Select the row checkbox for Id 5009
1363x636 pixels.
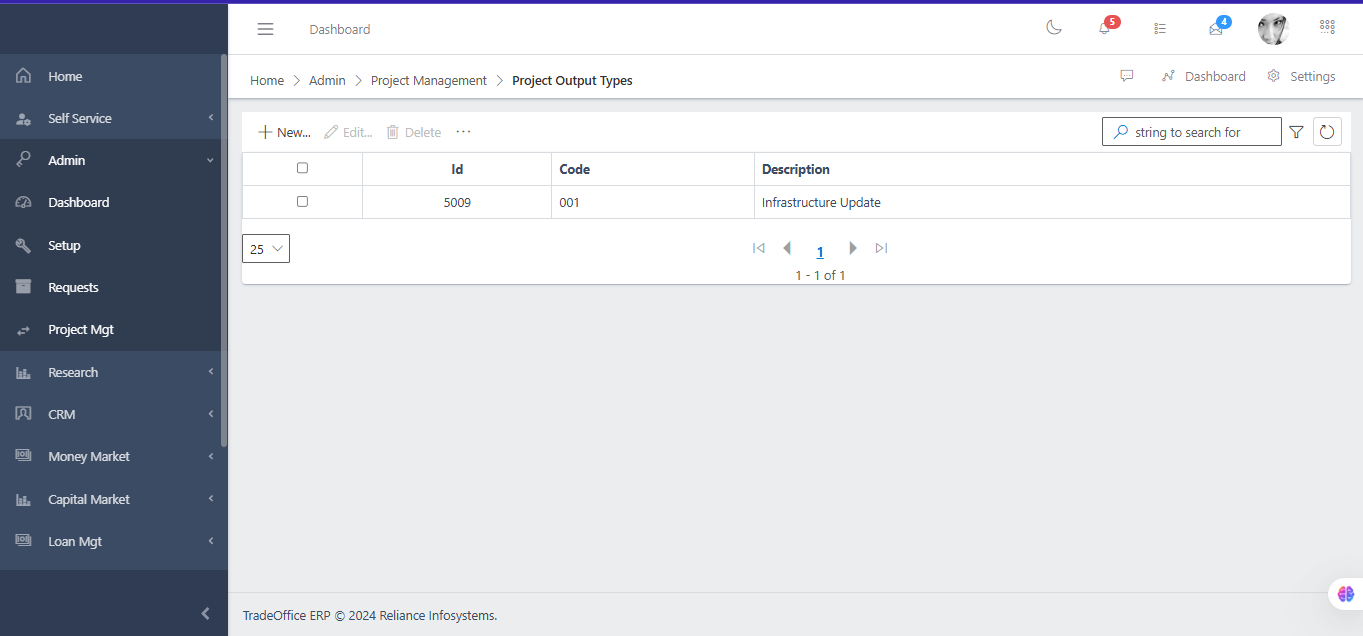point(302,201)
